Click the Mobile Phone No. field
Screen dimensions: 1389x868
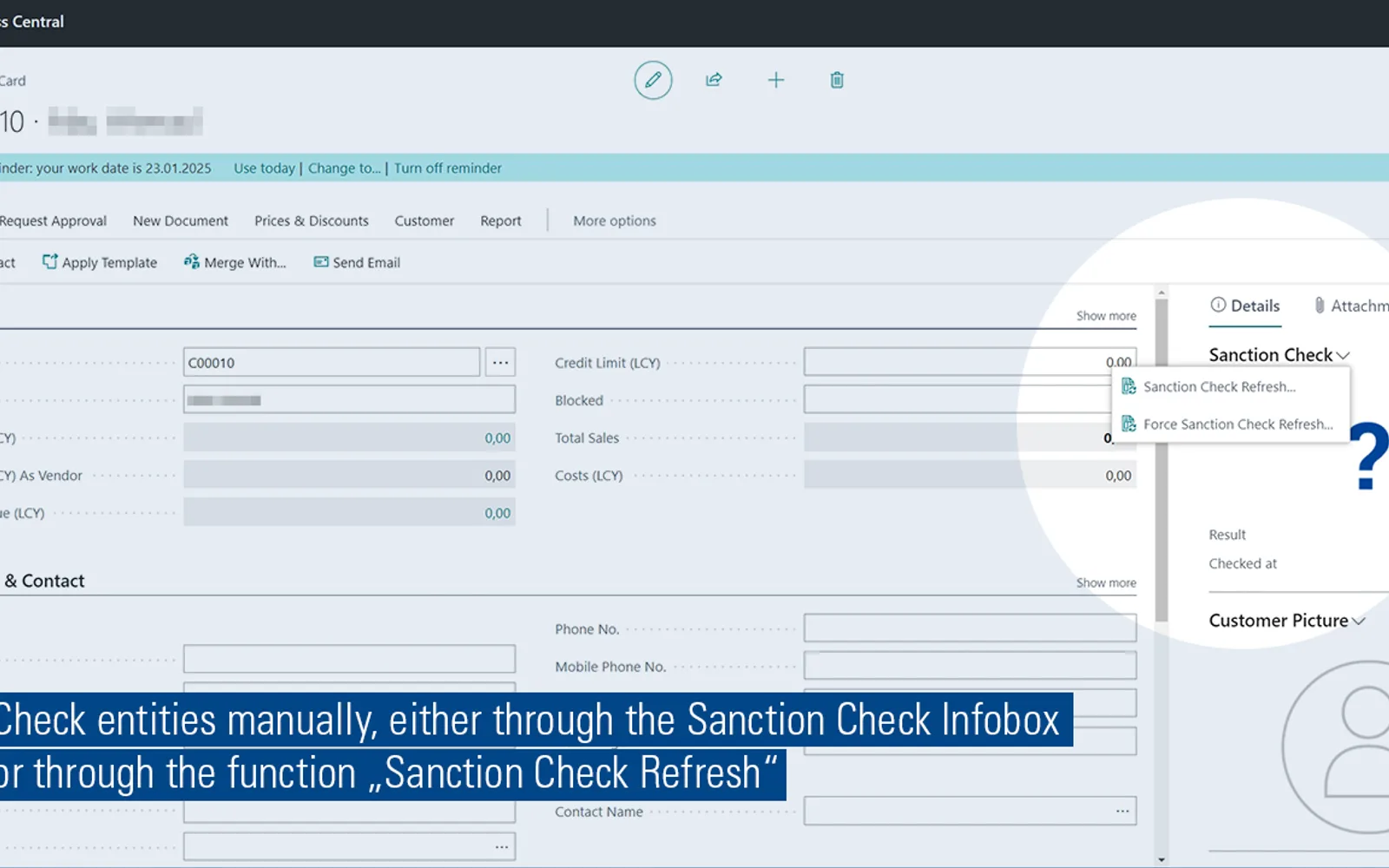tap(970, 665)
